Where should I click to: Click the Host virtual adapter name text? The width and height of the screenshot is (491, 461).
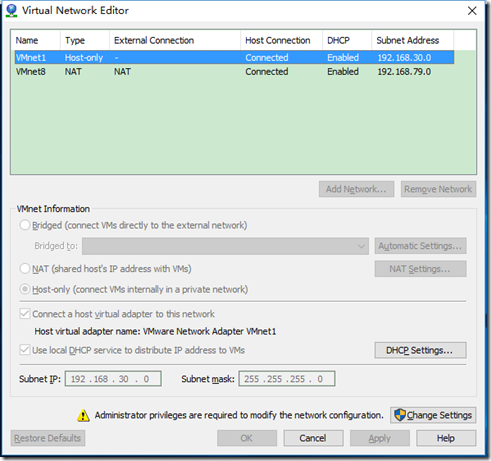point(155,331)
